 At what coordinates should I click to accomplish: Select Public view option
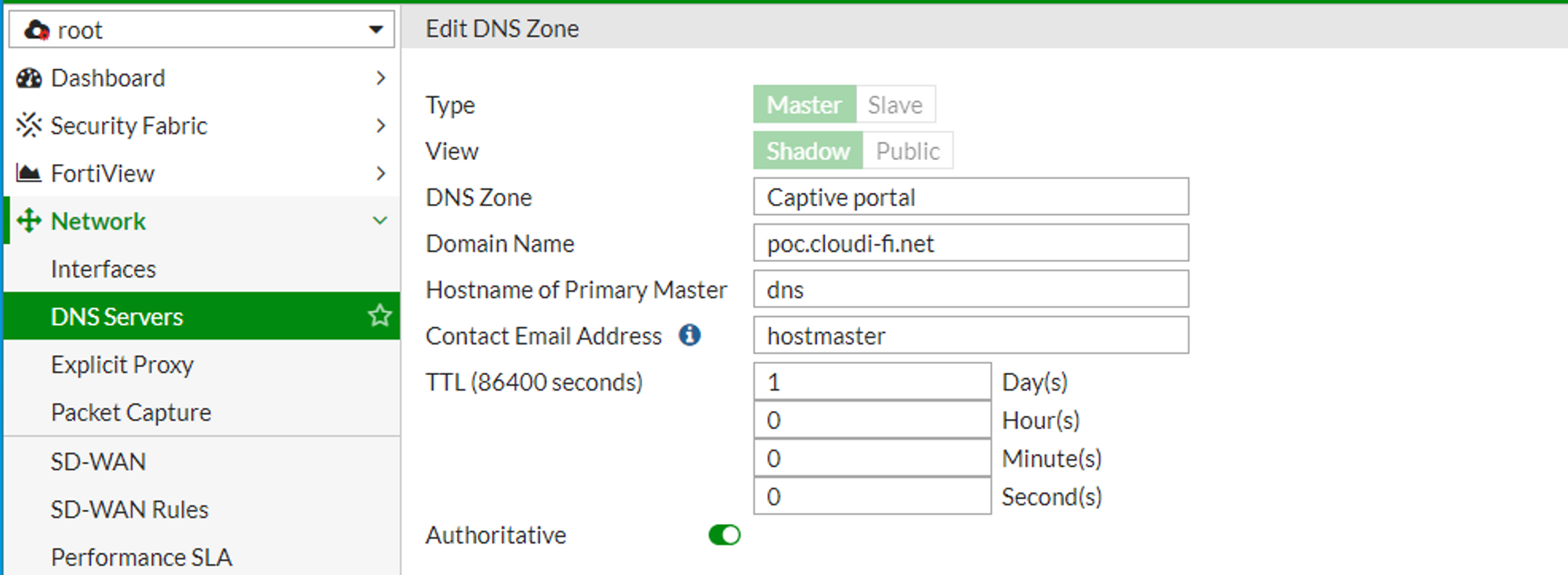click(x=908, y=151)
